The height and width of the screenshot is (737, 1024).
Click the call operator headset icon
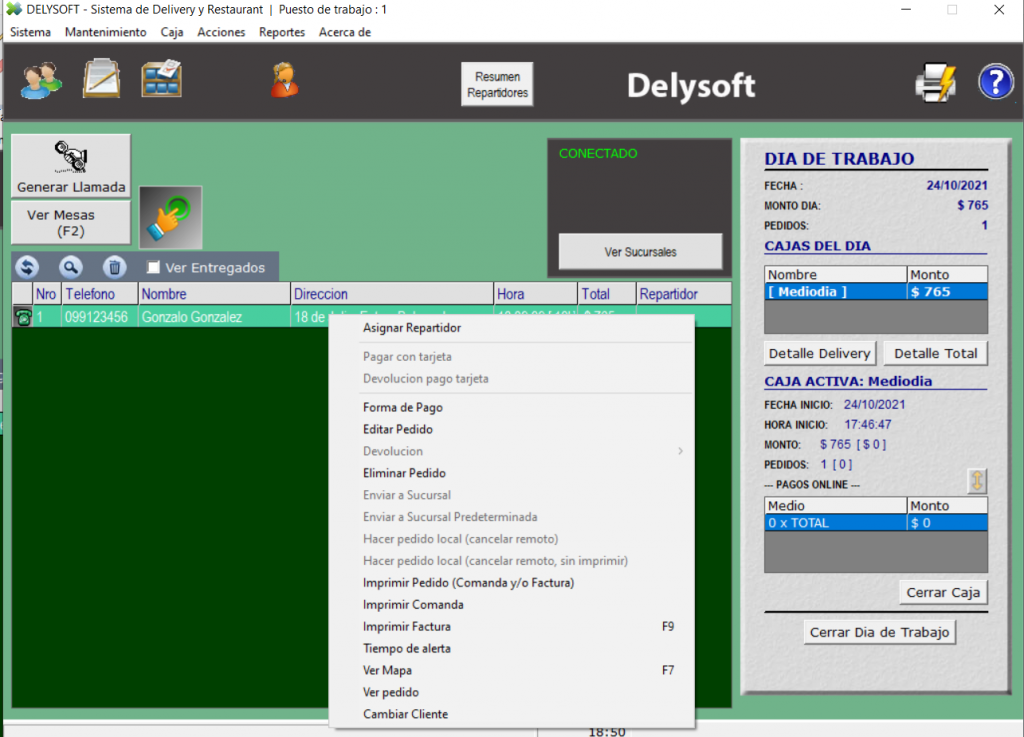(x=285, y=80)
